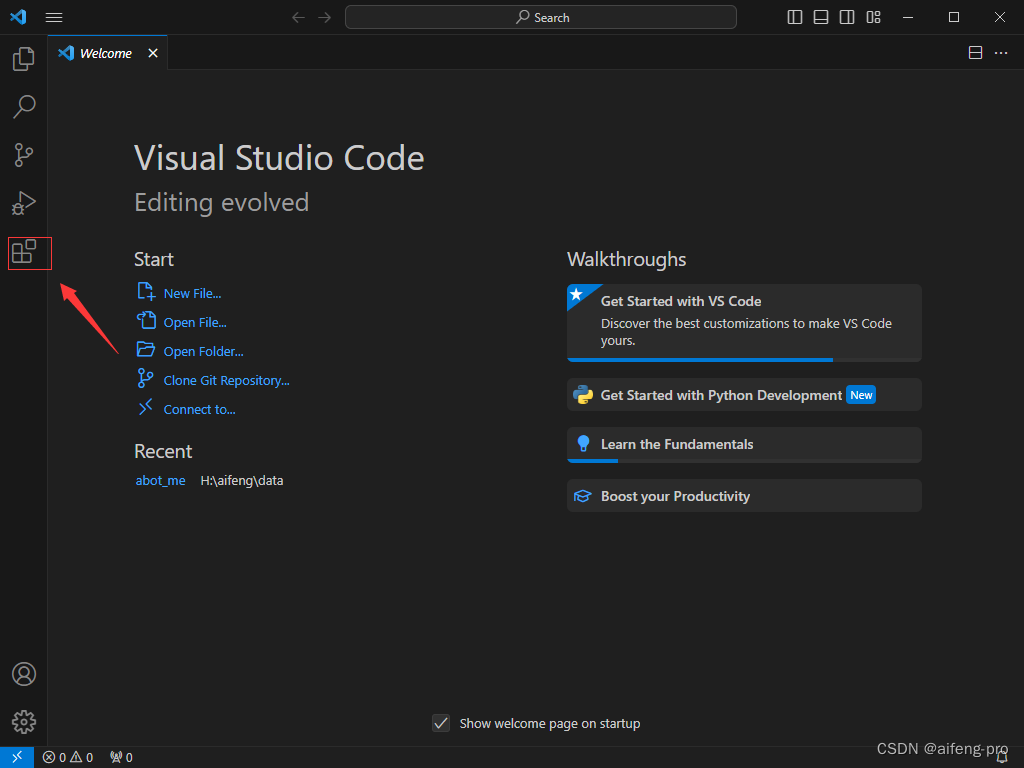Click the Open Folder... link
This screenshot has width=1024, height=768.
[203, 351]
